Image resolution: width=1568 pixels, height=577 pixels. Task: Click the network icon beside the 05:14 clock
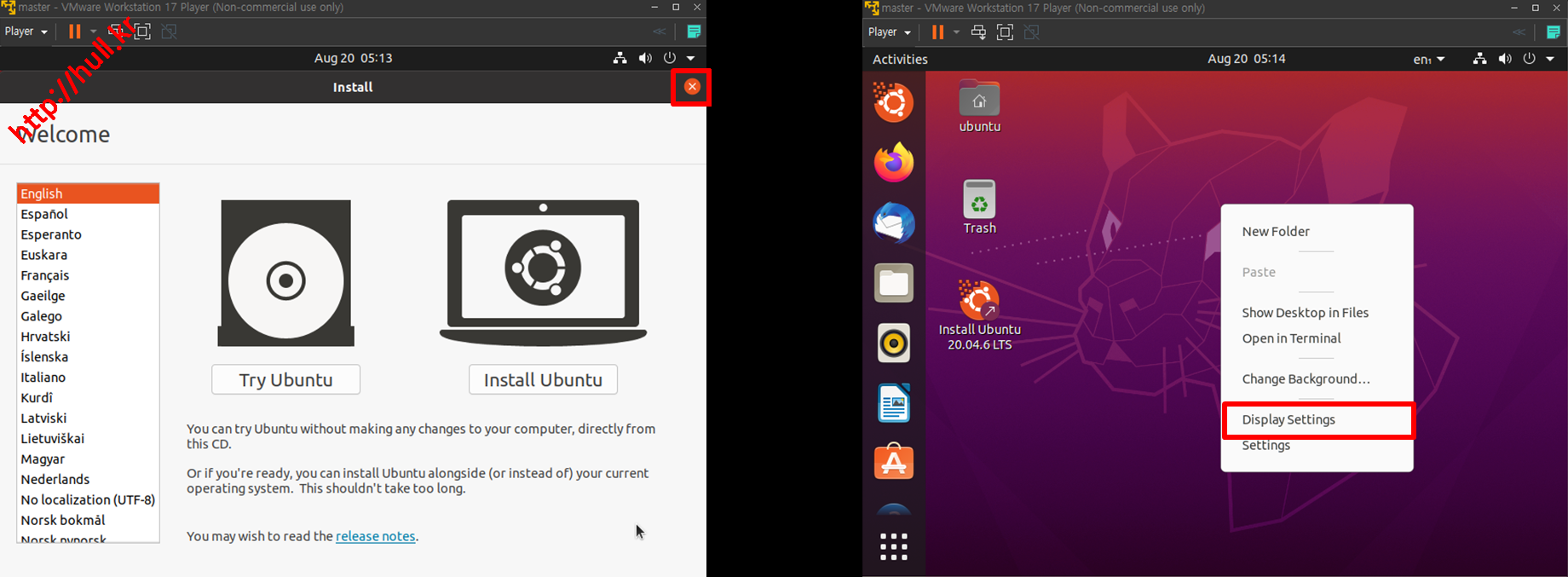(x=1480, y=59)
